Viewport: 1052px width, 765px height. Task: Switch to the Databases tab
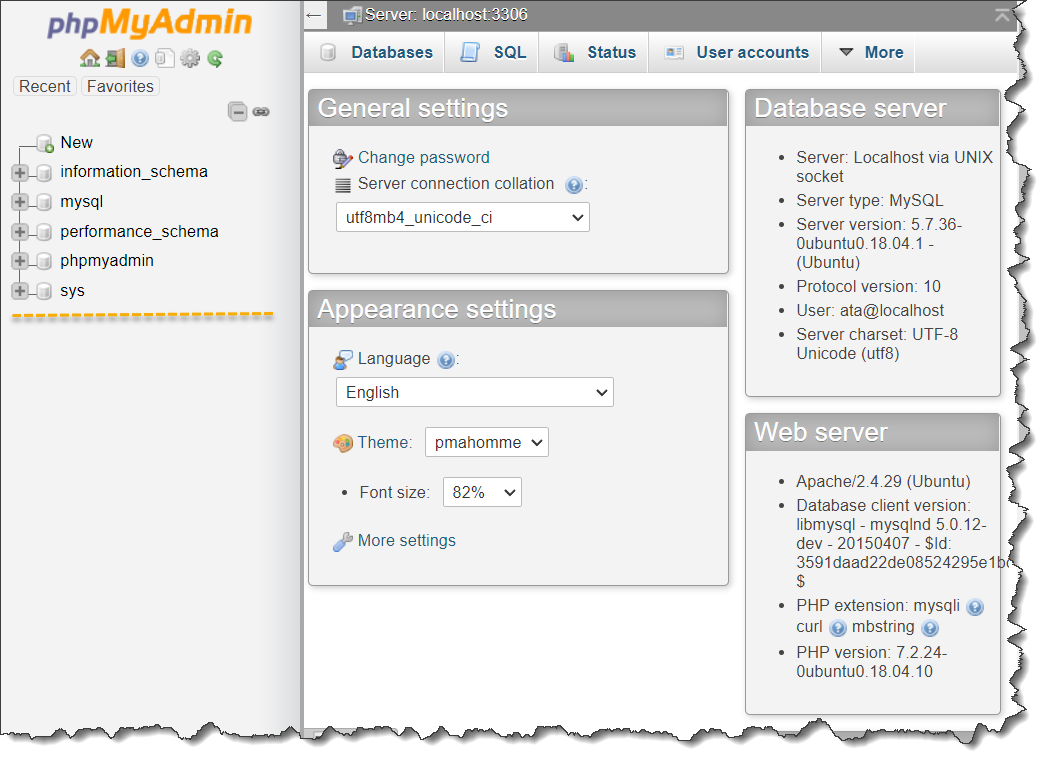pos(376,52)
